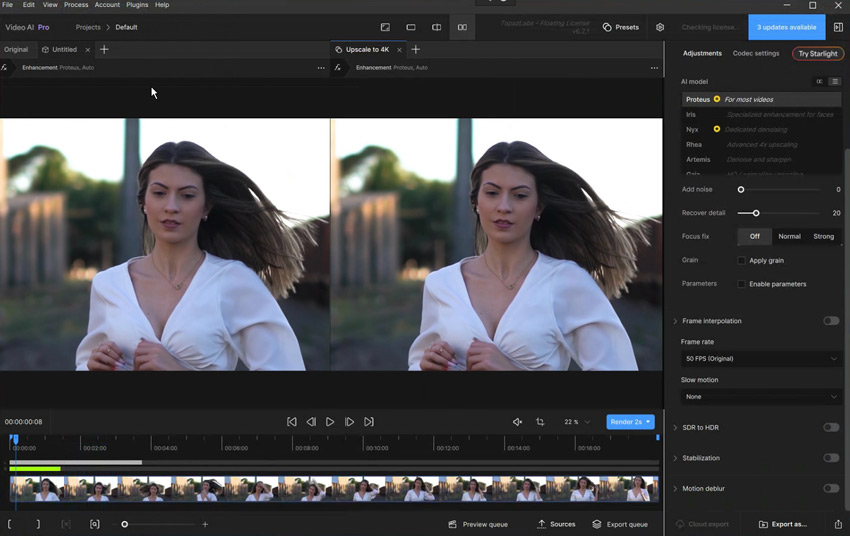The image size is (850, 536).
Task: Switch to Codec settings tab
Action: click(756, 53)
